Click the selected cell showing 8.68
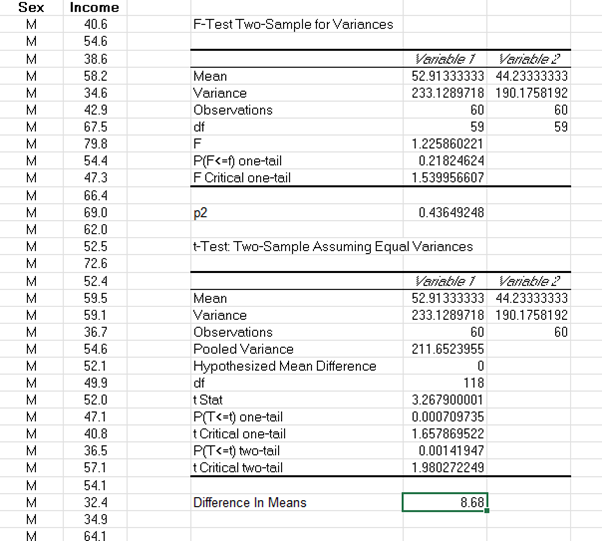This screenshot has height=541, width=602. 445,502
